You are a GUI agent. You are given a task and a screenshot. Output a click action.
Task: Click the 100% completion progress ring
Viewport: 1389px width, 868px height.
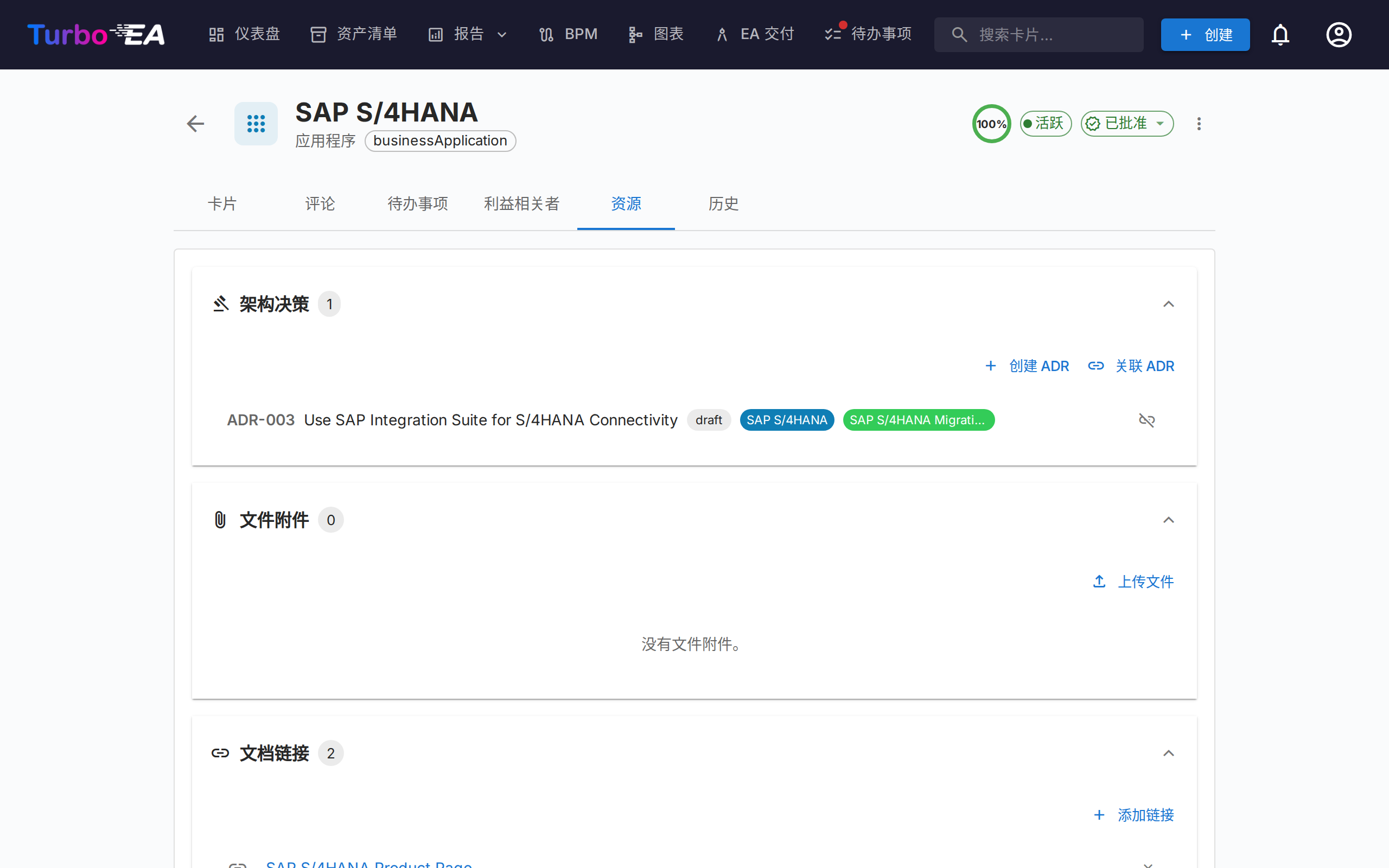(991, 124)
